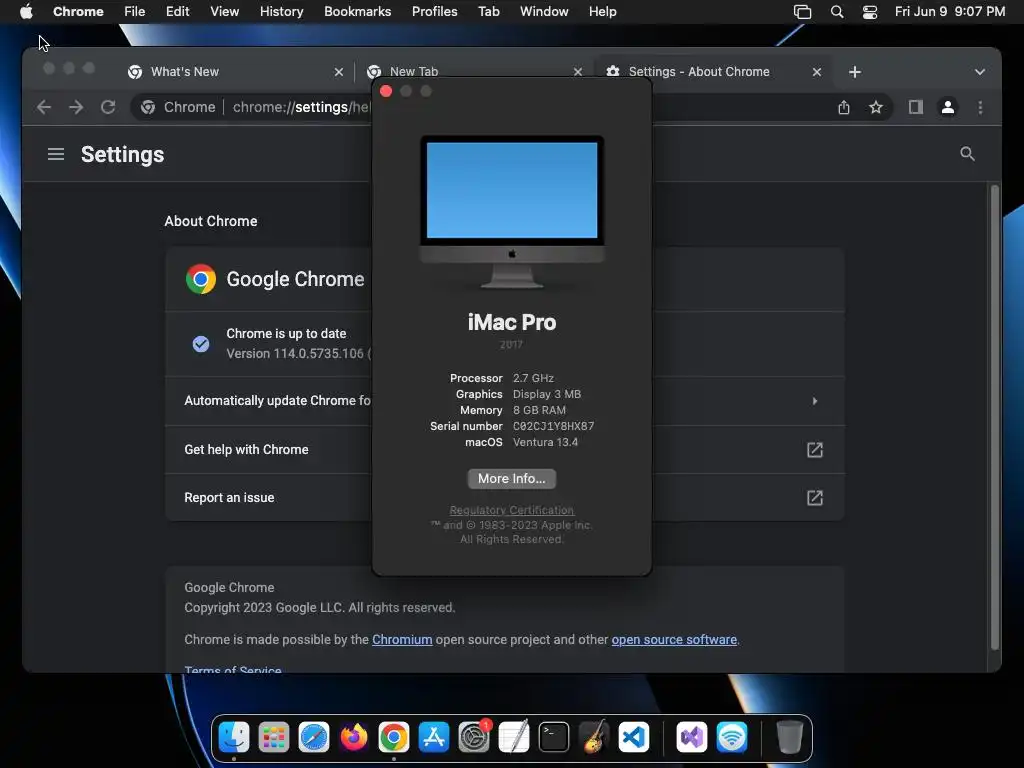Launch Terminal from the Dock
Image resolution: width=1024 pixels, height=768 pixels.
pyautogui.click(x=554, y=738)
